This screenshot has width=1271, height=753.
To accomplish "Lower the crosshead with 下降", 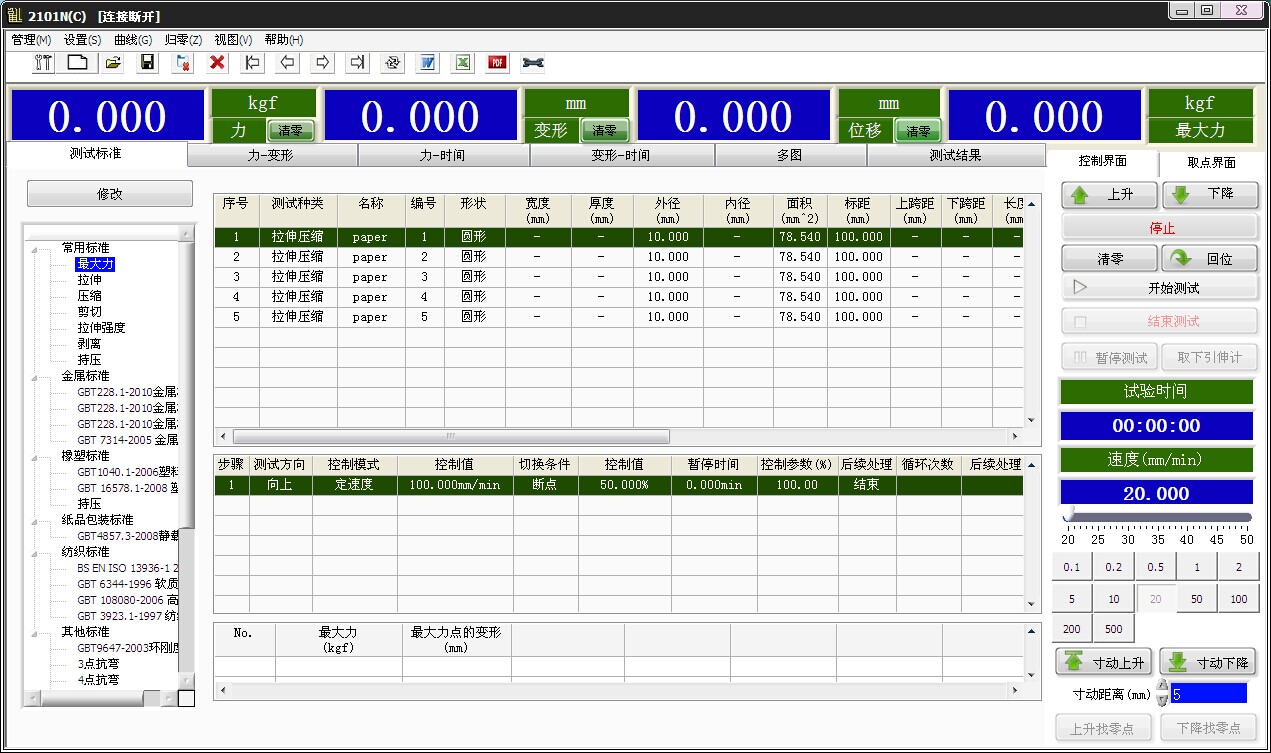I will pos(1210,195).
